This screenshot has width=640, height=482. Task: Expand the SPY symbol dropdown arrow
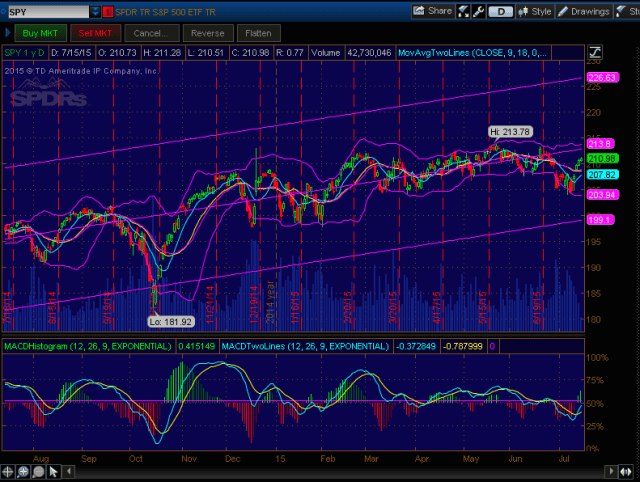click(x=94, y=12)
